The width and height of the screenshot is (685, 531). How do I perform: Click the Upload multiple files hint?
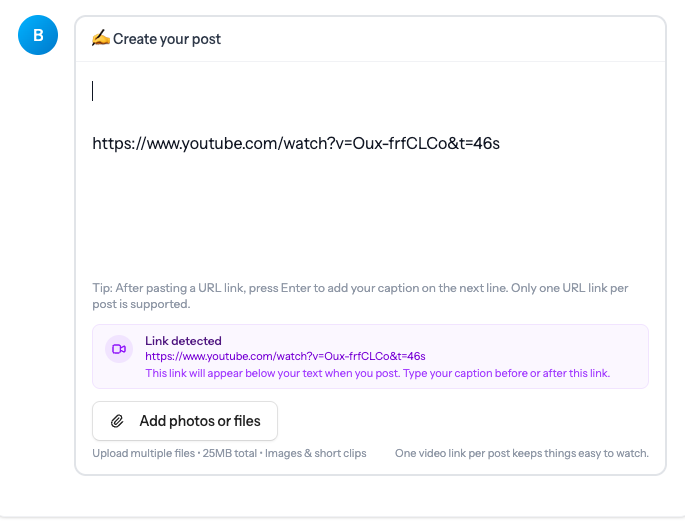coord(142,453)
